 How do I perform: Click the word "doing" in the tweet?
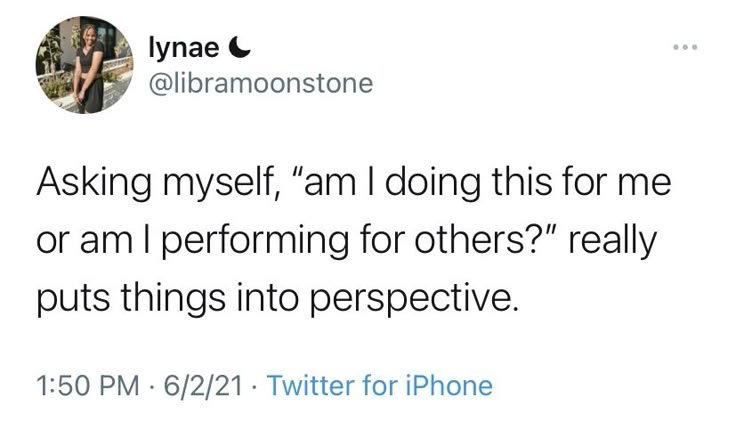pos(433,183)
